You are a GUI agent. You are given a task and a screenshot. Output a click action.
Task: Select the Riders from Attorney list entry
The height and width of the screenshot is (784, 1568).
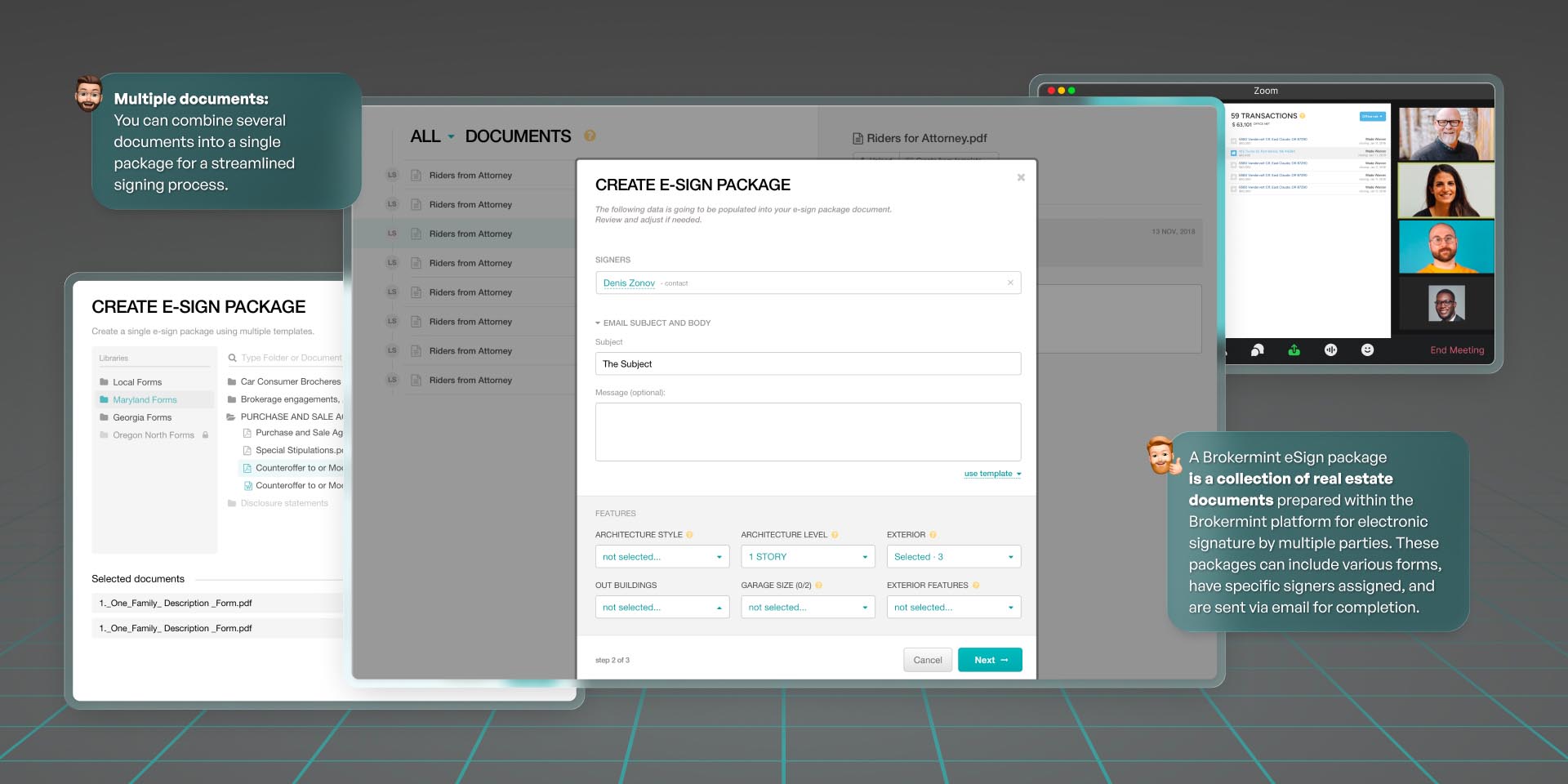472,234
